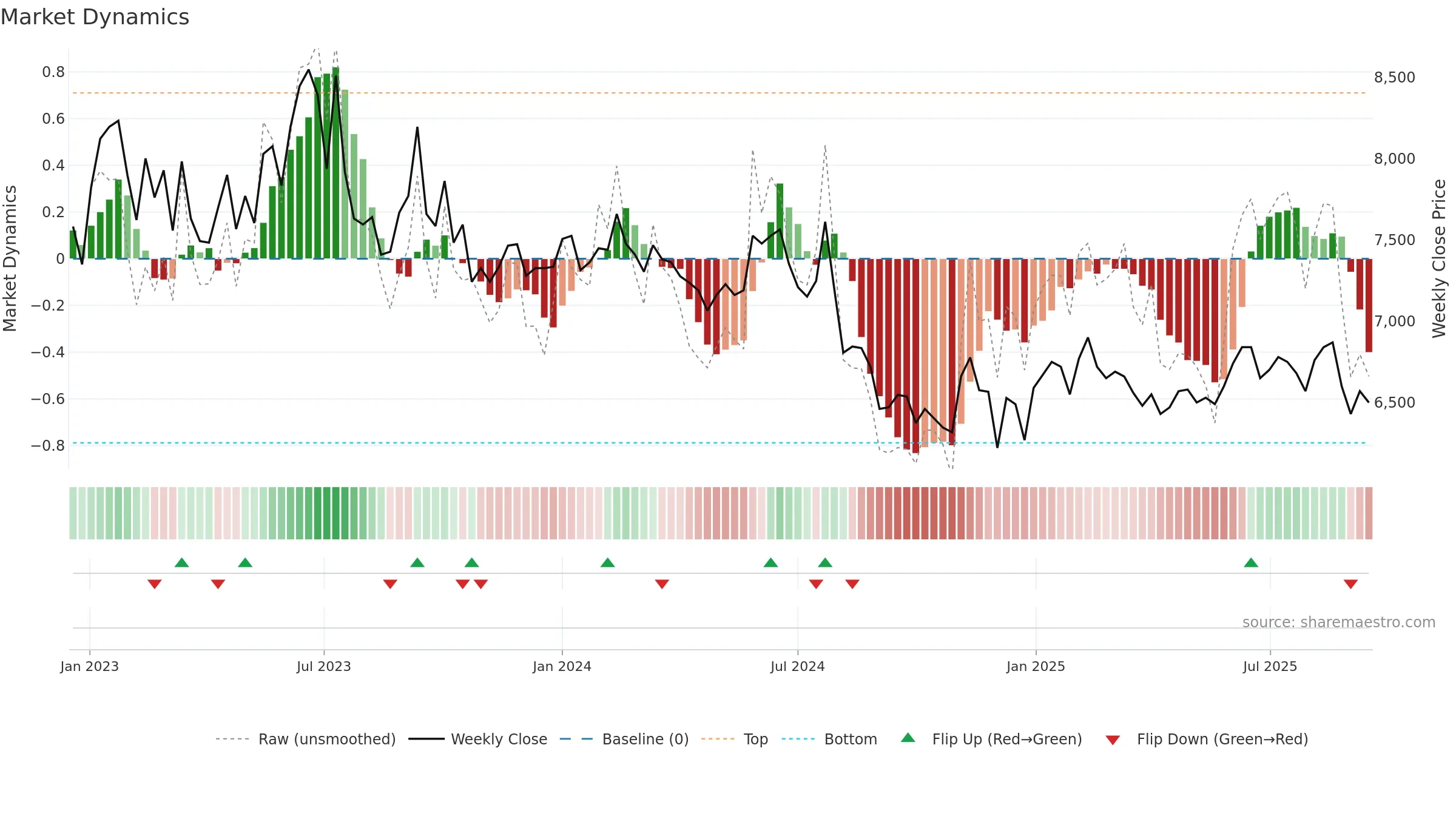Click the 7,500 price axis tick

coord(1395,240)
